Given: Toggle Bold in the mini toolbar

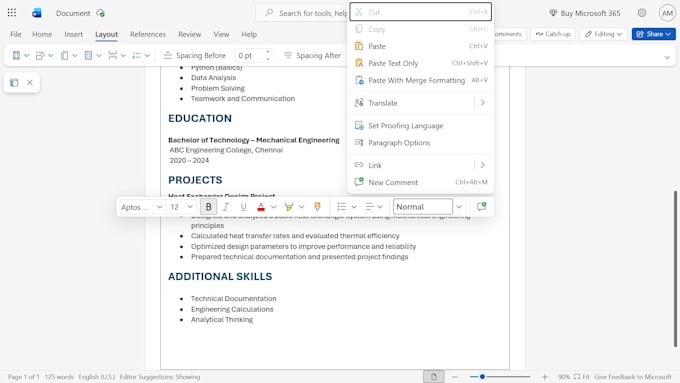Looking at the screenshot, I should [209, 207].
